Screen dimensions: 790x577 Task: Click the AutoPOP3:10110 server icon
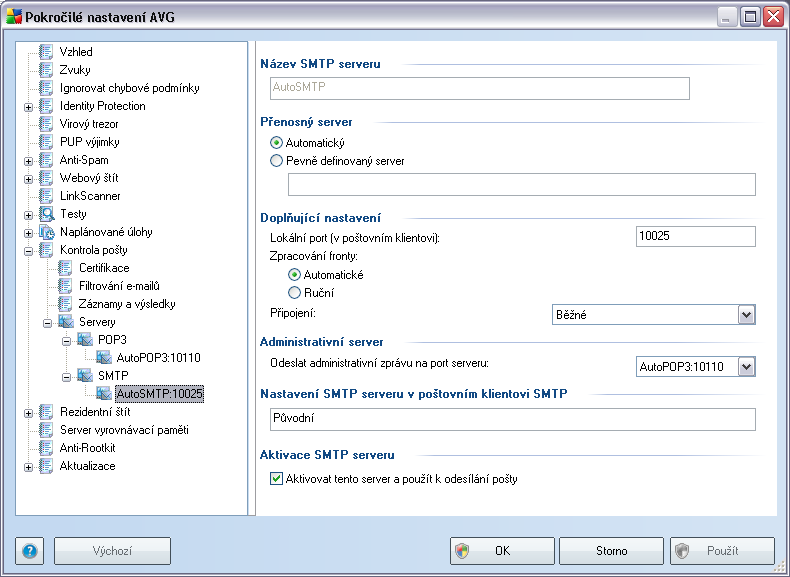(x=104, y=358)
